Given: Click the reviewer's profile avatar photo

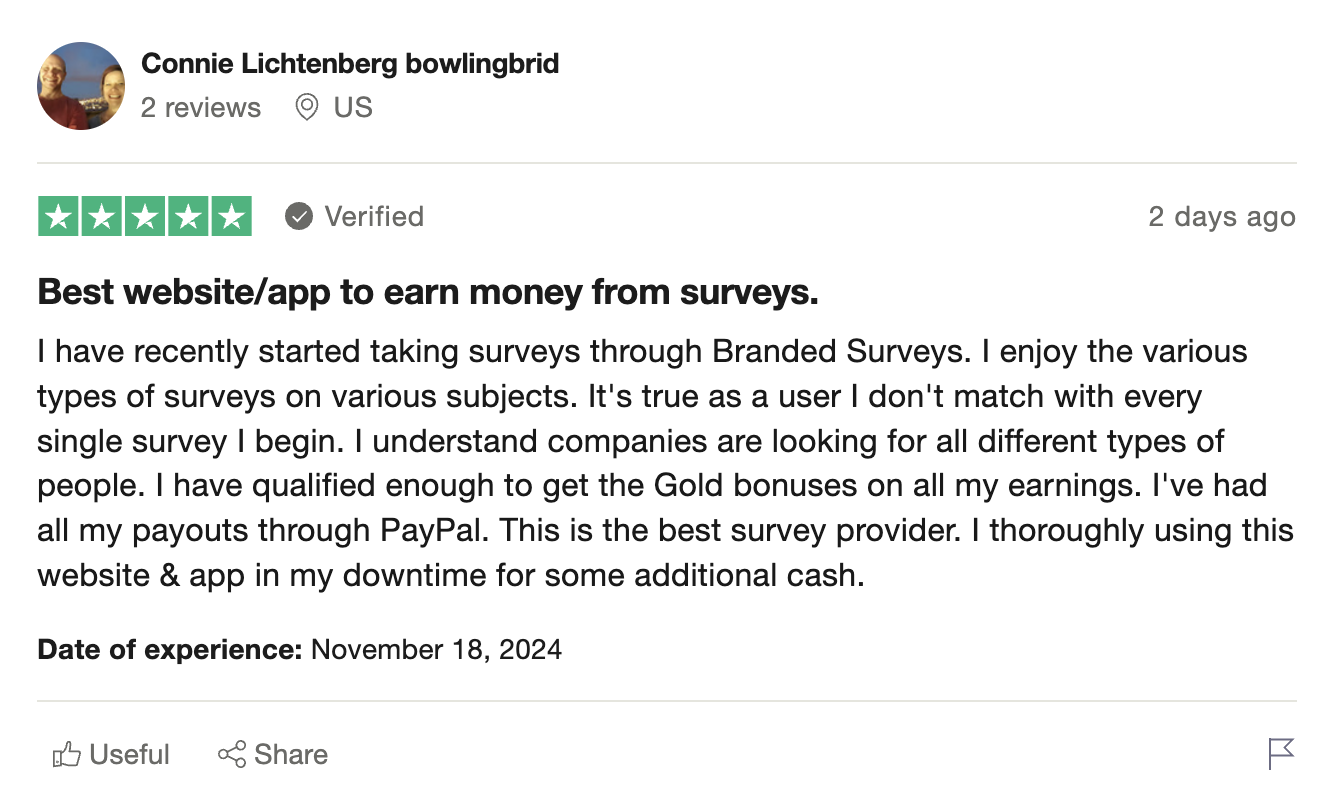Looking at the screenshot, I should (x=81, y=86).
